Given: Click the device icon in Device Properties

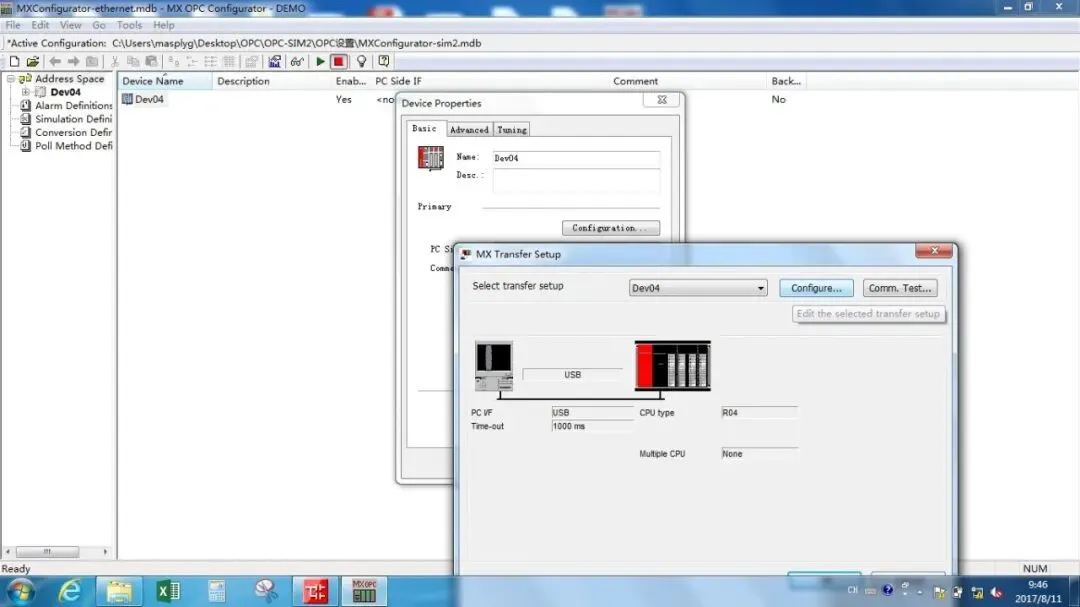Looking at the screenshot, I should 430,158.
